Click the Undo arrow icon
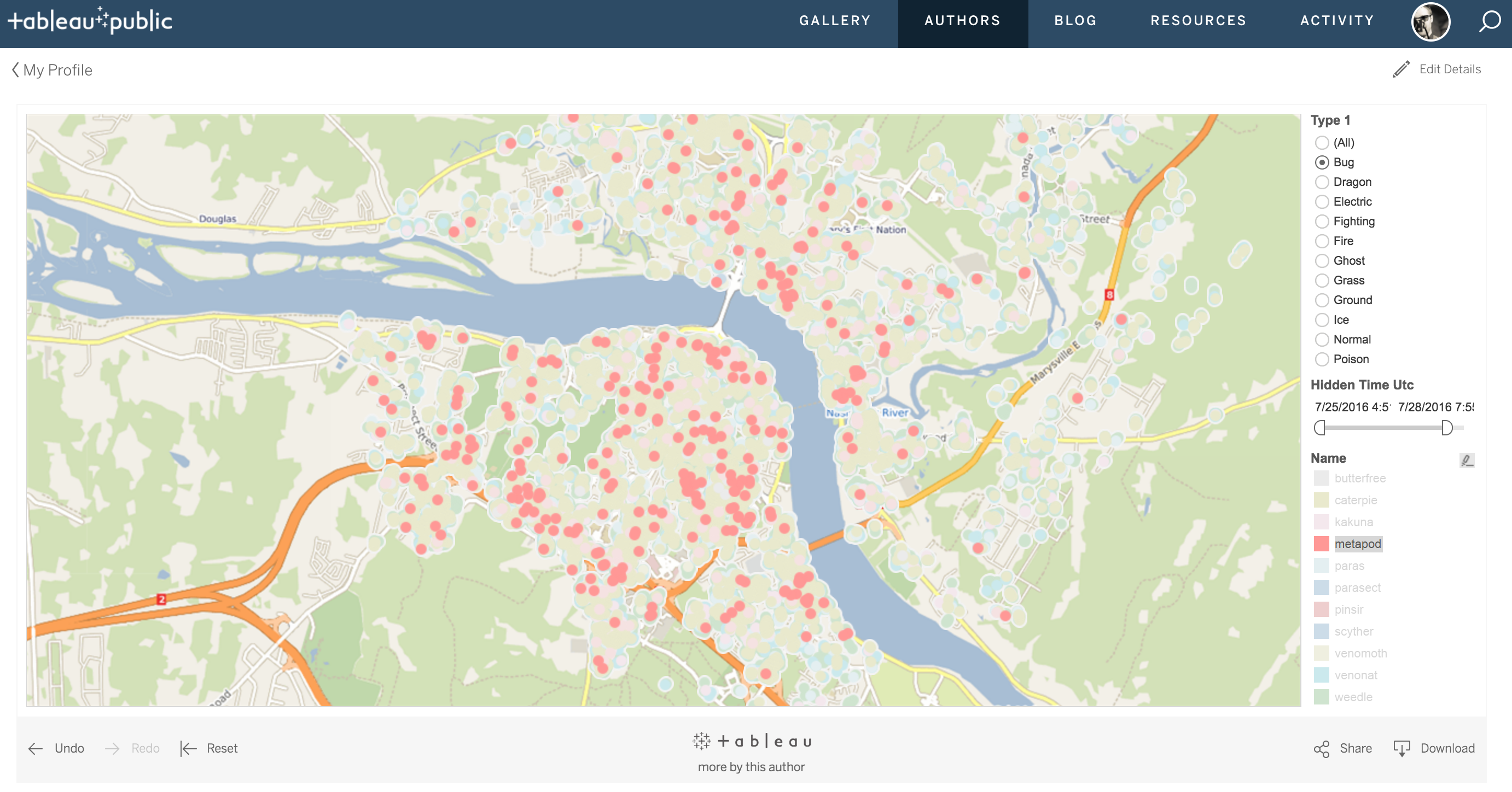1512x792 pixels. click(36, 748)
